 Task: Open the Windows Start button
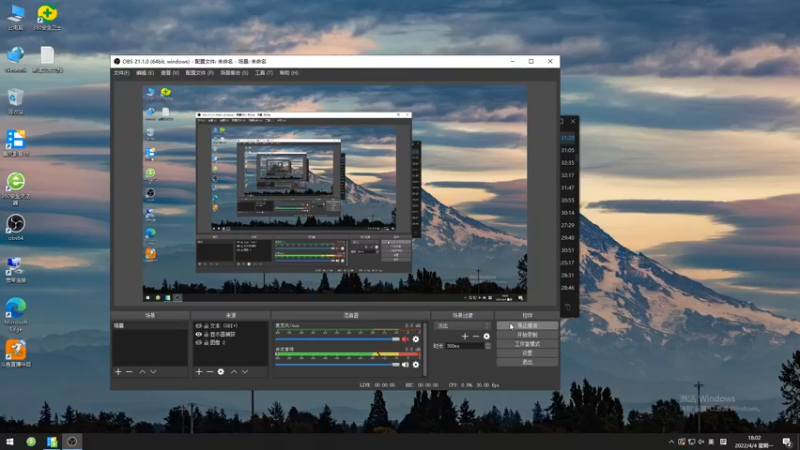10,441
